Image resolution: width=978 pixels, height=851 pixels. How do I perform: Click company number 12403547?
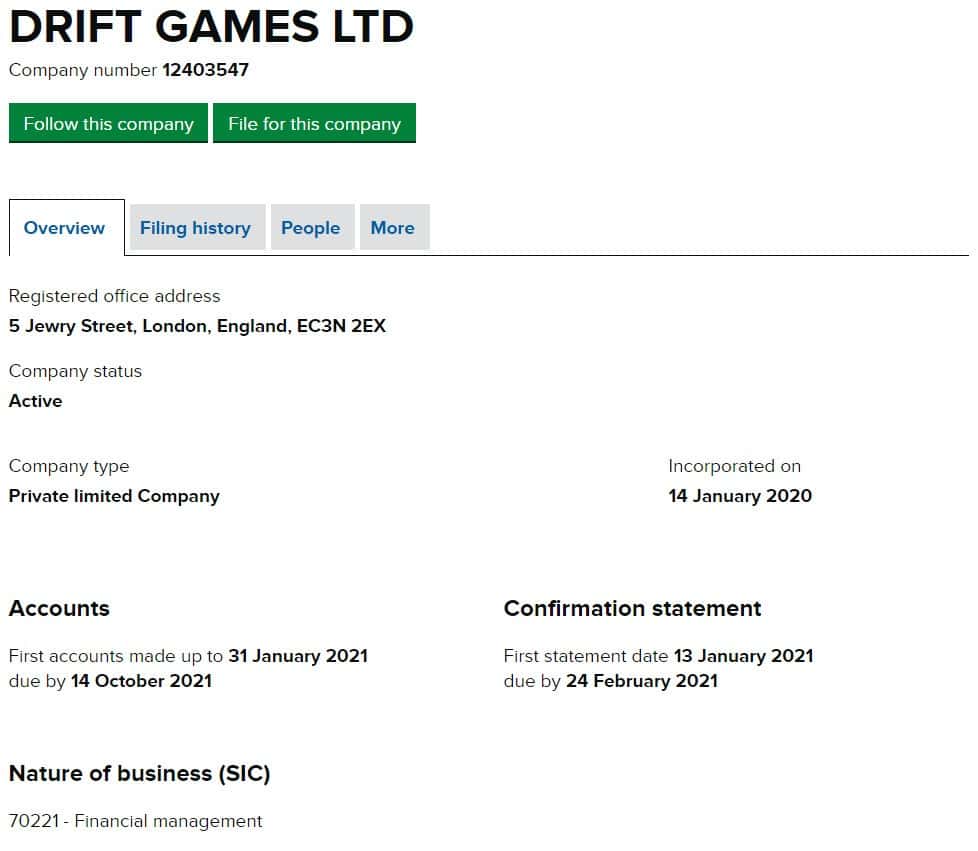point(205,70)
